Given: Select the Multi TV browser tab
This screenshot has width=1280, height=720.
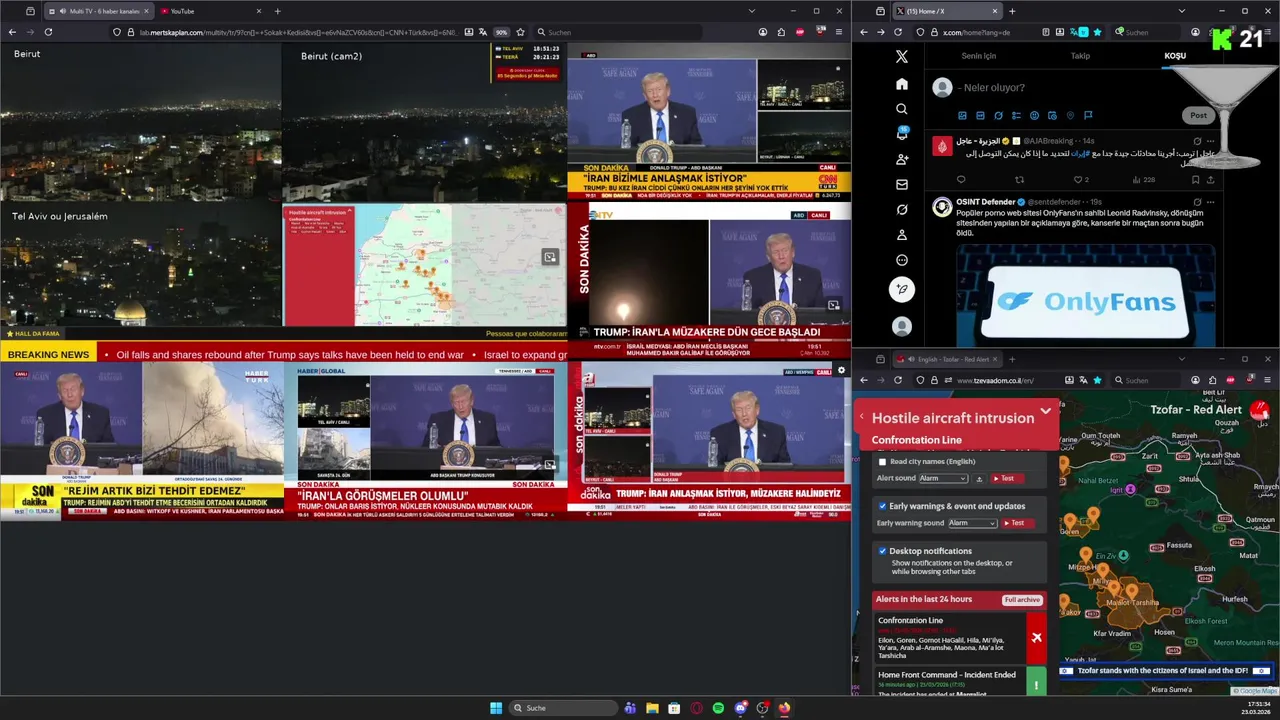Looking at the screenshot, I should 97,11.
